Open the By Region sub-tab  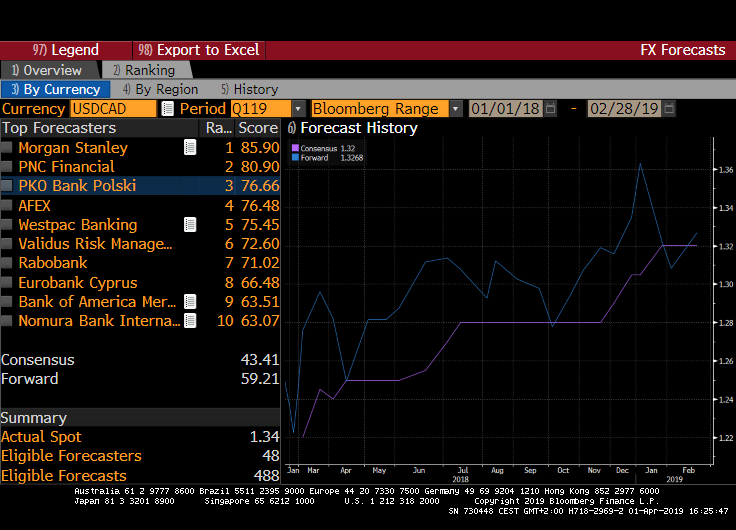pyautogui.click(x=158, y=89)
